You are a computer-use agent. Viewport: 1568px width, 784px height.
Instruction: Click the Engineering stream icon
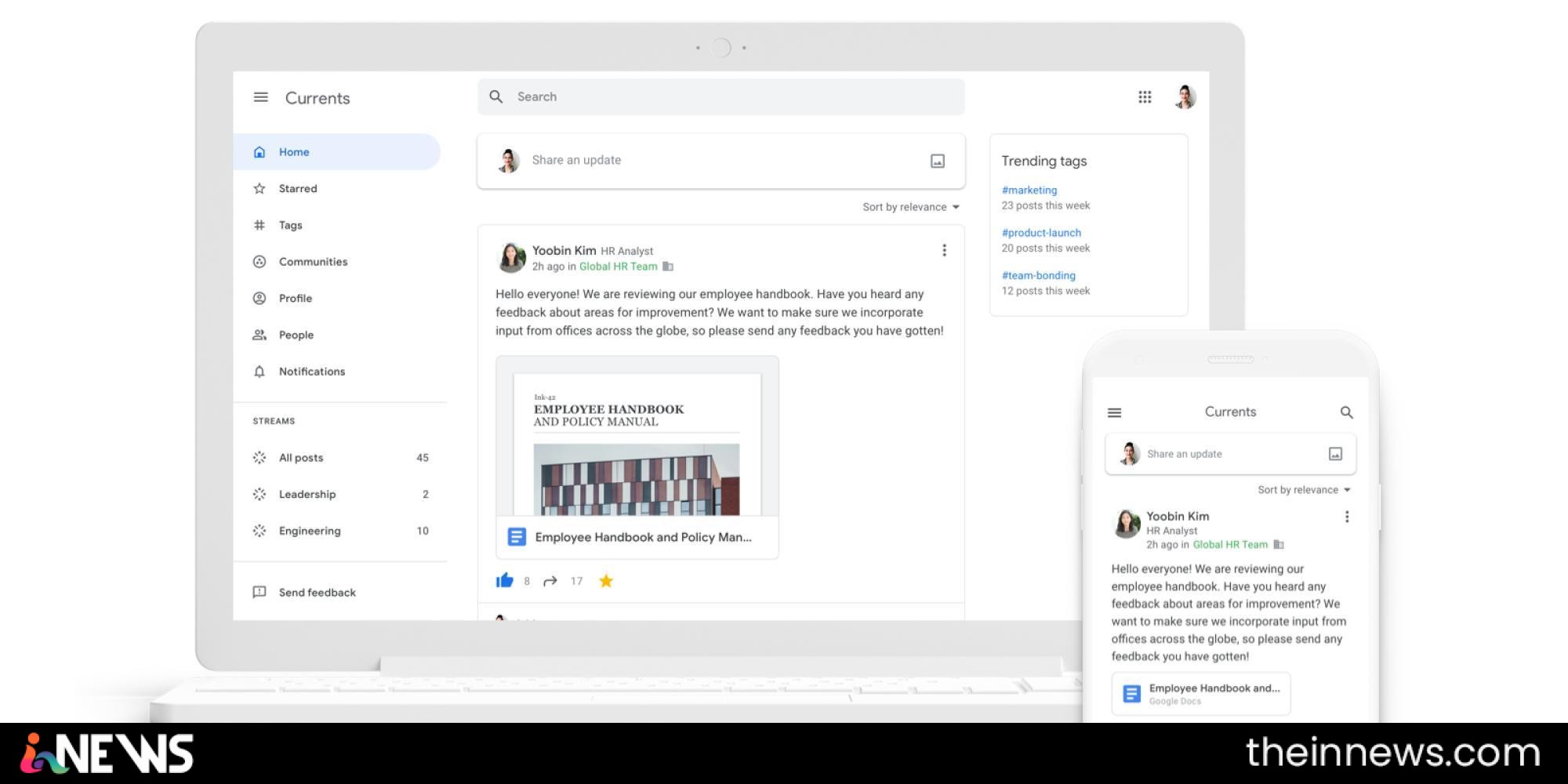[x=260, y=531]
